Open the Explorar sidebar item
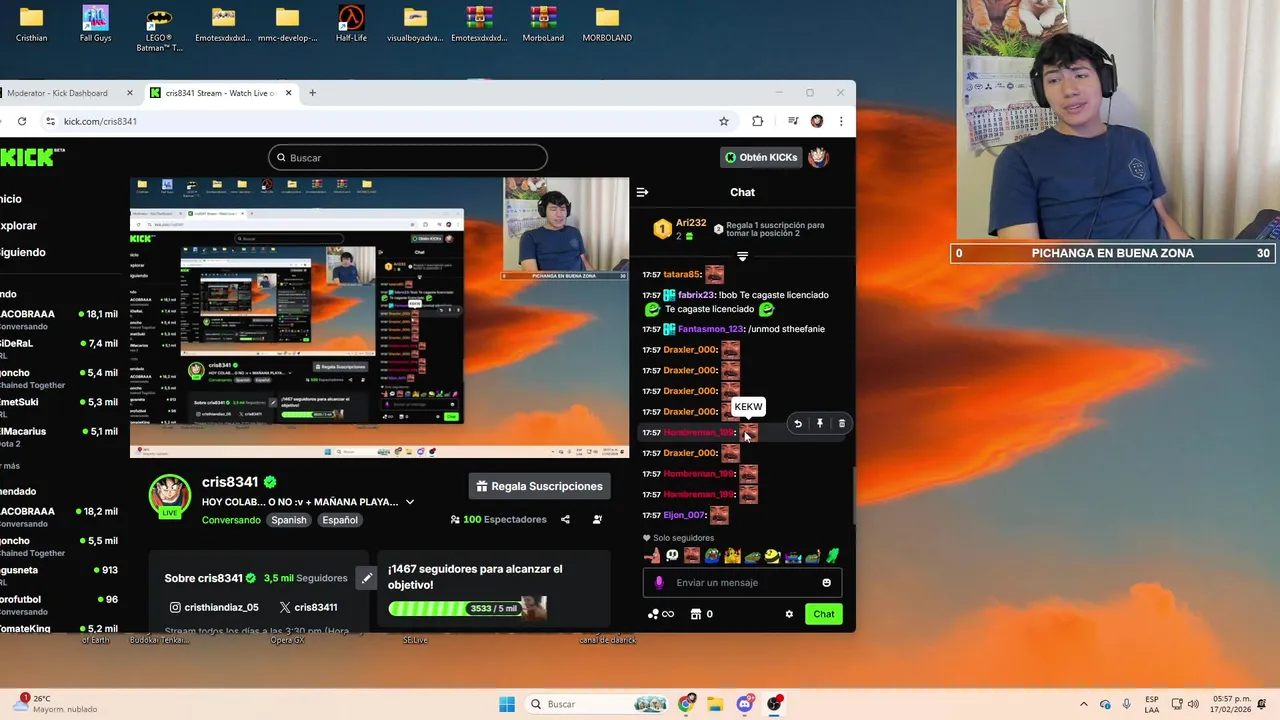 click(x=19, y=226)
